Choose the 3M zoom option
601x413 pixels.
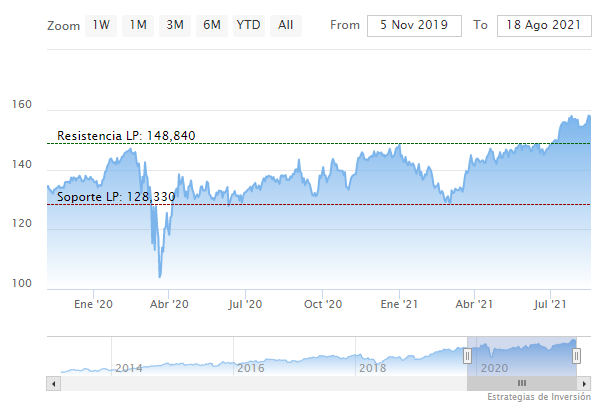pos(175,24)
